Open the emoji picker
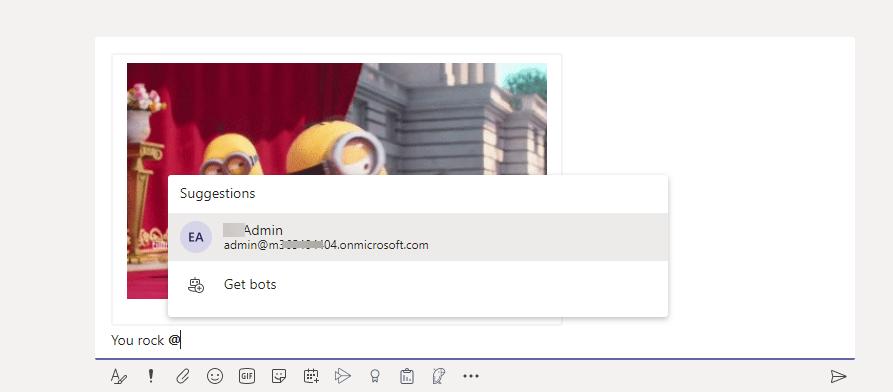The image size is (893, 392). (215, 376)
